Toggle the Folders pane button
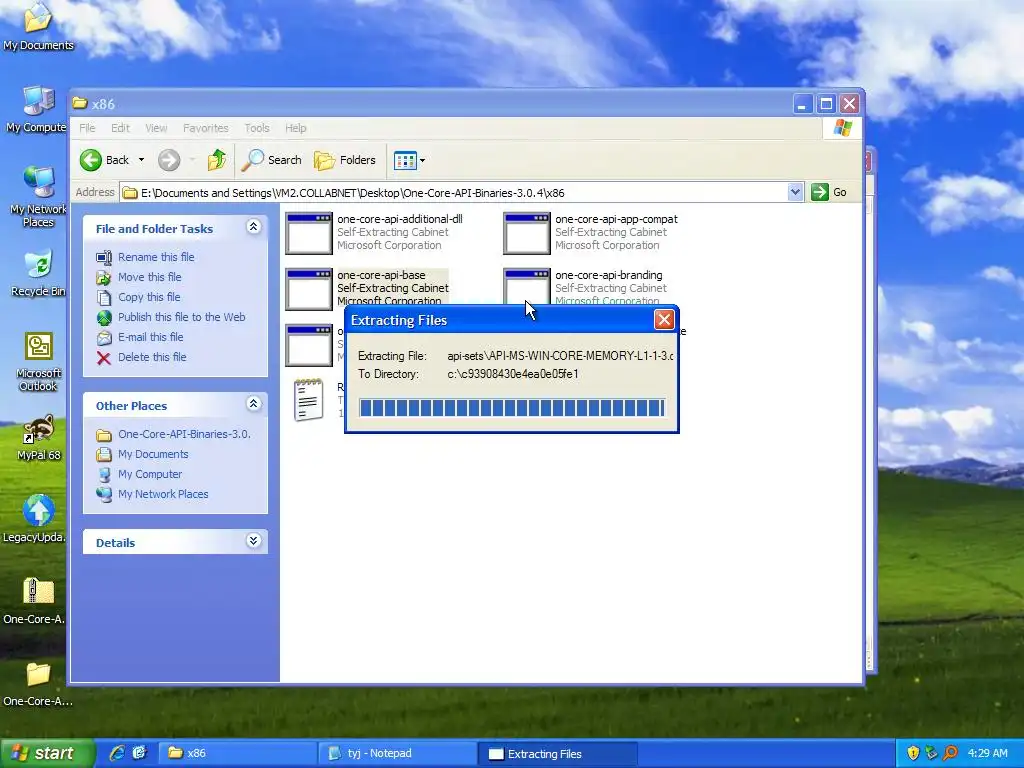This screenshot has height=768, width=1024. 345,160
